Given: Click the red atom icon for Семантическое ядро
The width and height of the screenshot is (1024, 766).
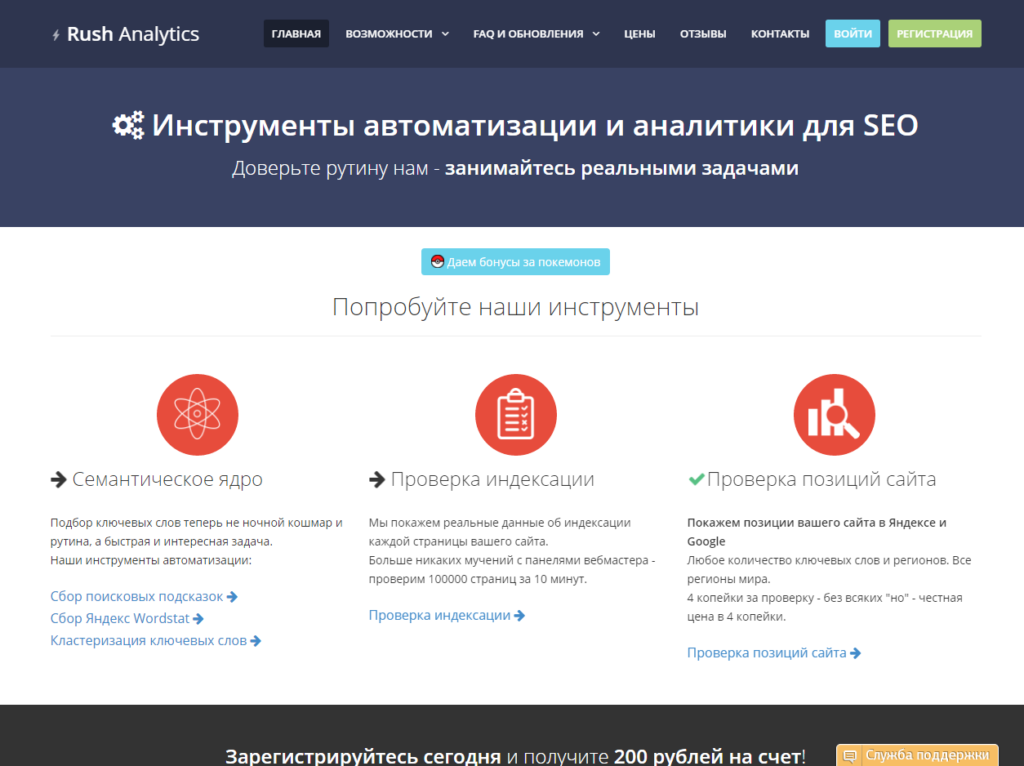Looking at the screenshot, I should [197, 414].
